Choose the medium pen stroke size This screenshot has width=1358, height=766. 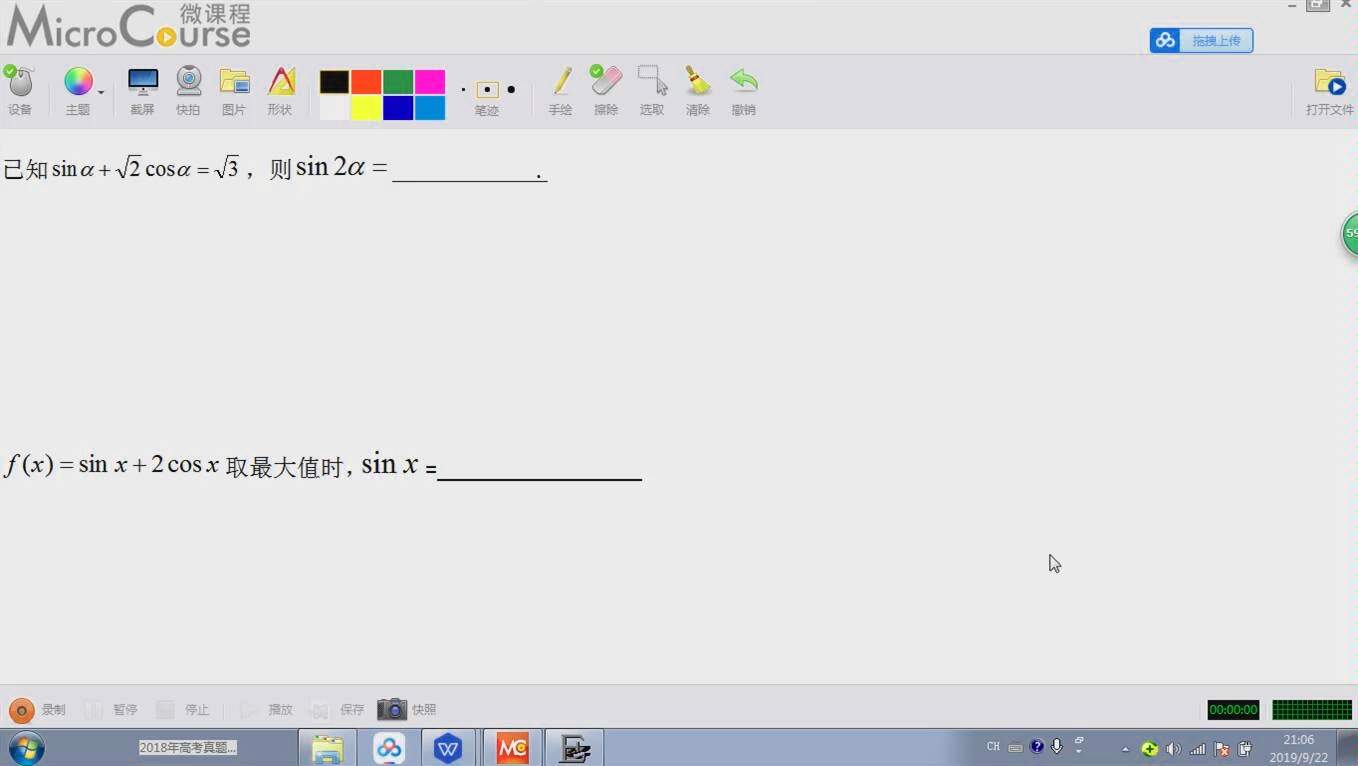click(487, 90)
